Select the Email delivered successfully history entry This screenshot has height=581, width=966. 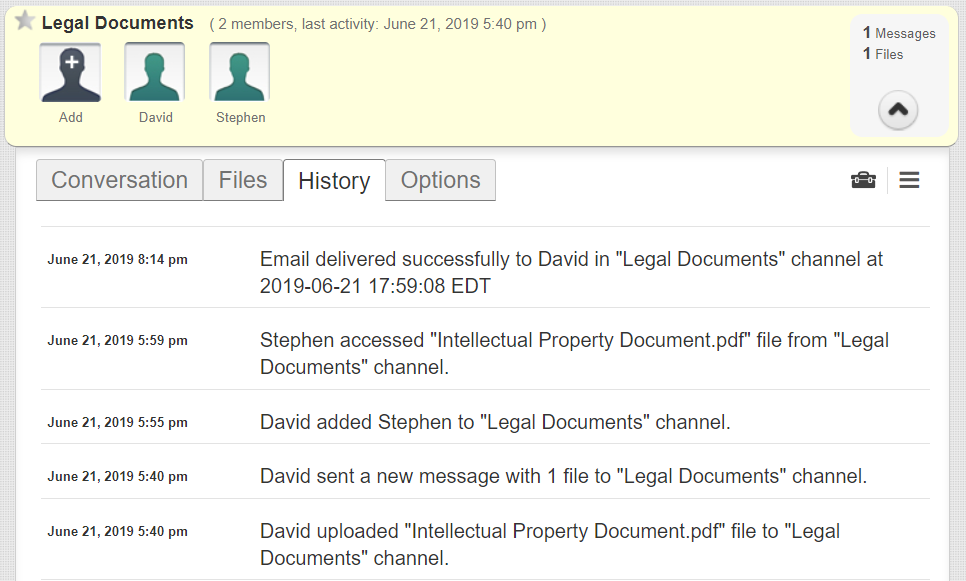[x=485, y=267]
